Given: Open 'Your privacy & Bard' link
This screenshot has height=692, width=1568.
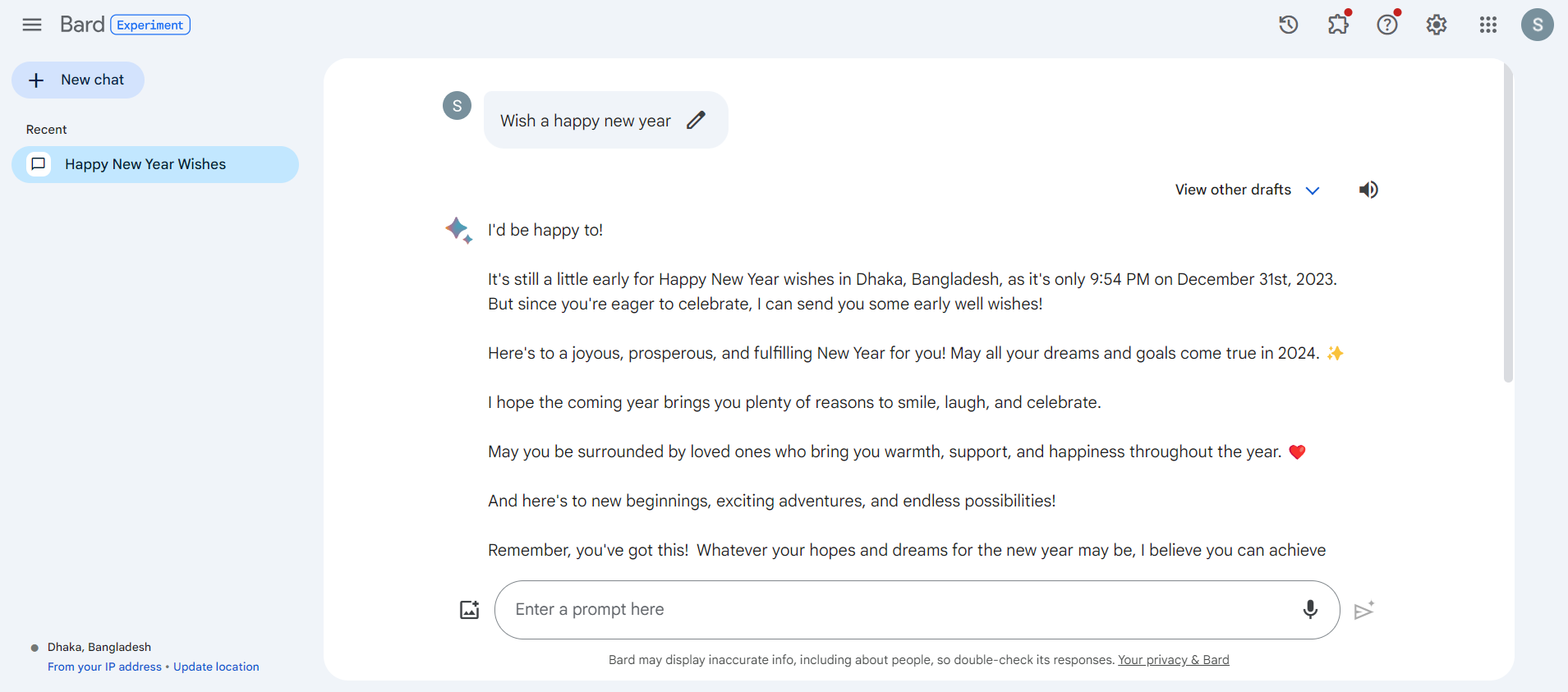Looking at the screenshot, I should click(x=1173, y=660).
